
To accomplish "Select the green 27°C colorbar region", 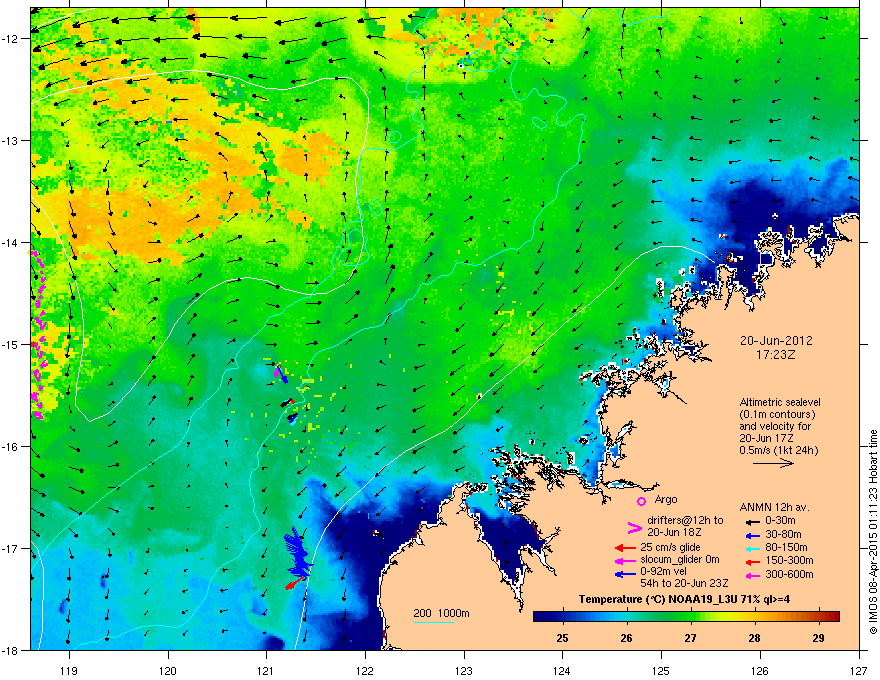I will tap(690, 617).
